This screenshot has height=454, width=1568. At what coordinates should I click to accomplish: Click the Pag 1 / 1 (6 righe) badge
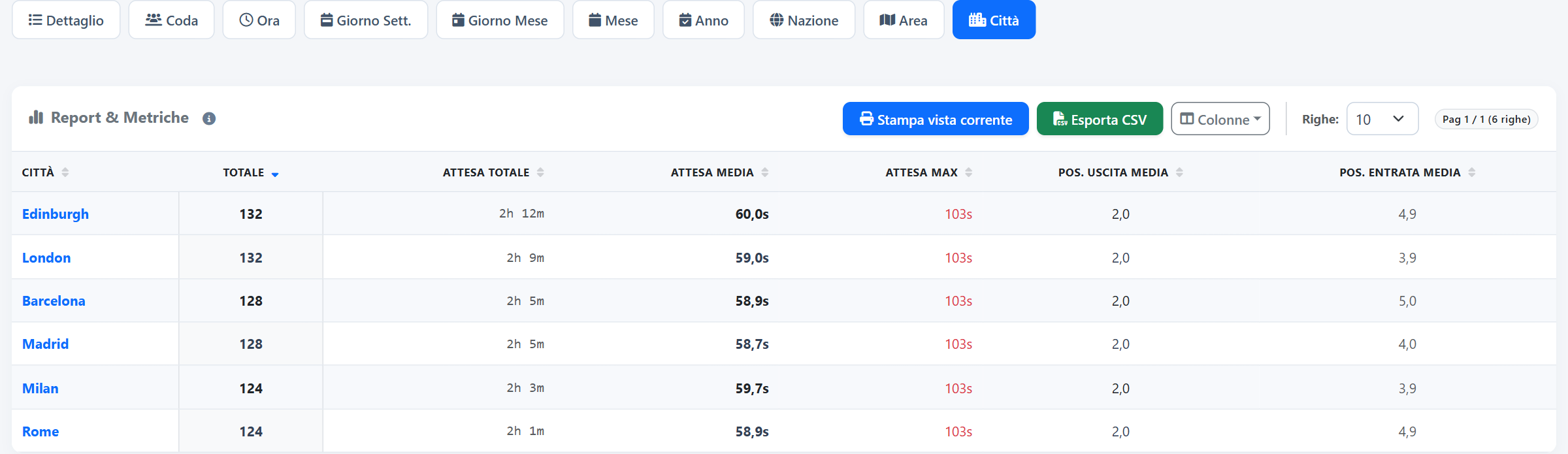[1486, 120]
